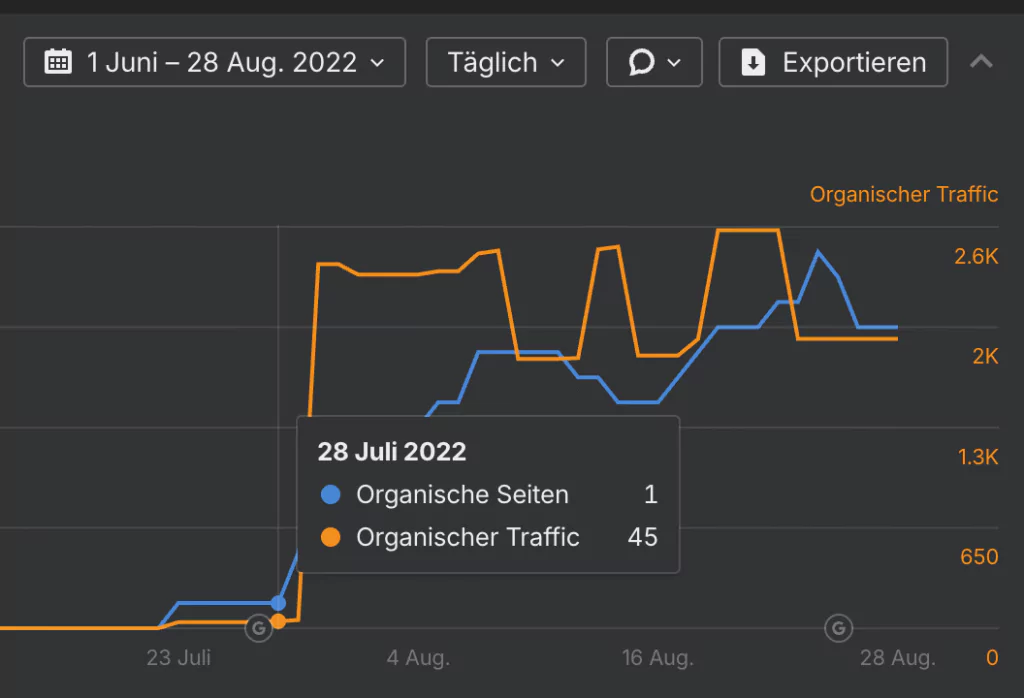This screenshot has height=698, width=1024.
Task: Expand the chevron next to the speech bubble
Action: (x=673, y=61)
